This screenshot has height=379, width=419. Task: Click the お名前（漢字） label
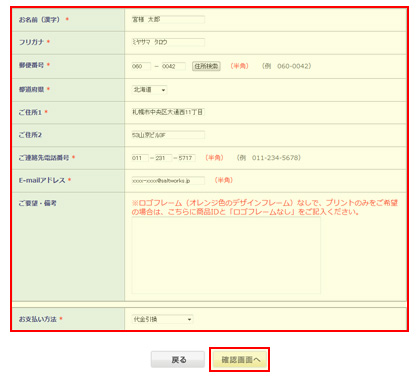click(x=40, y=20)
